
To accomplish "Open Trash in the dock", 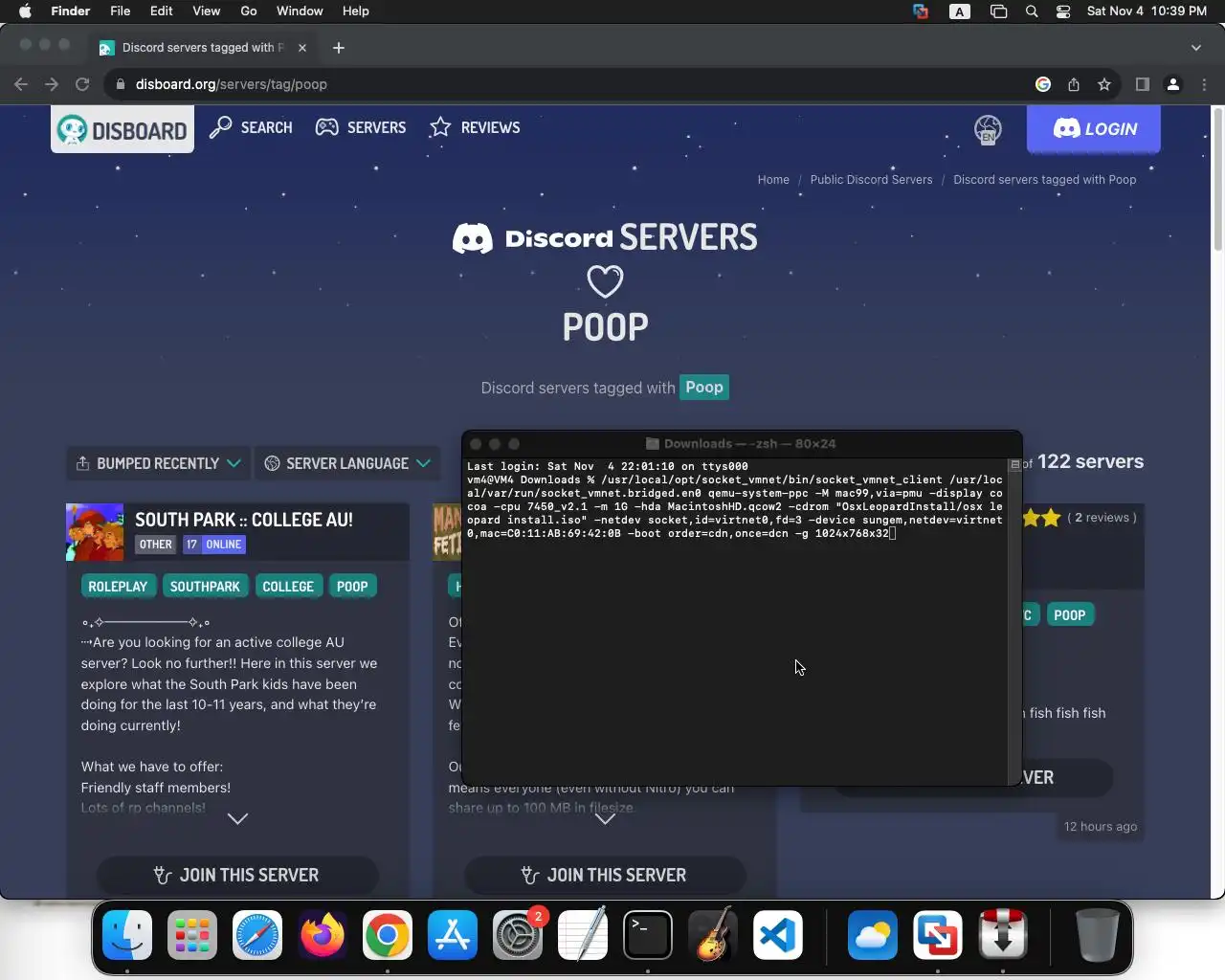I will (x=1097, y=935).
